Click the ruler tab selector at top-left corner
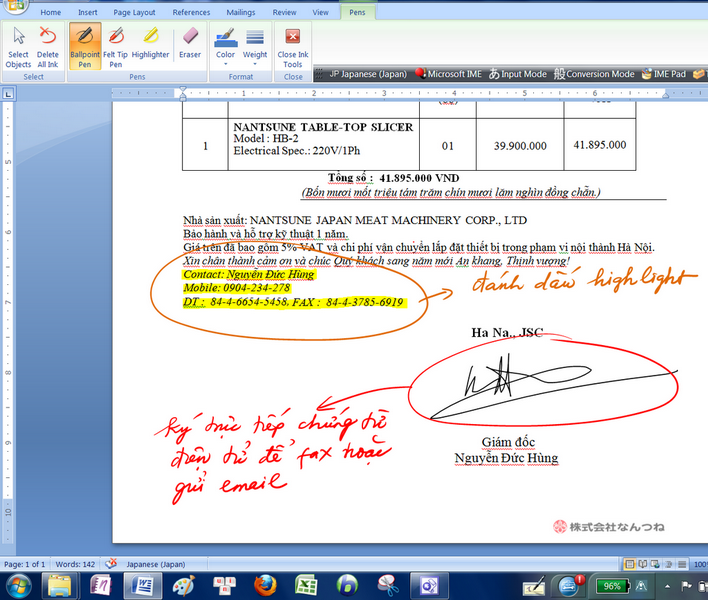This screenshot has width=708, height=600. pyautogui.click(x=8, y=93)
